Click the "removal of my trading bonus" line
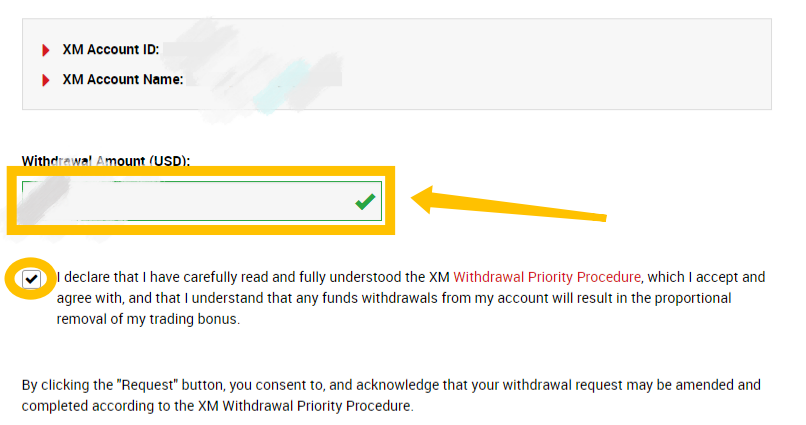This screenshot has width=806, height=425. 150,320
